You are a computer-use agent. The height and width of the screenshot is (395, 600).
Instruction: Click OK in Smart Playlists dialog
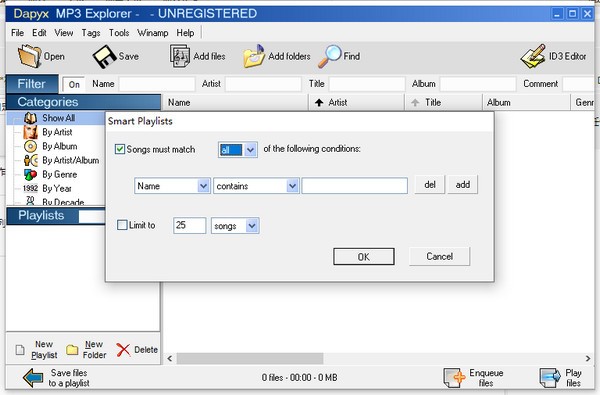[364, 256]
